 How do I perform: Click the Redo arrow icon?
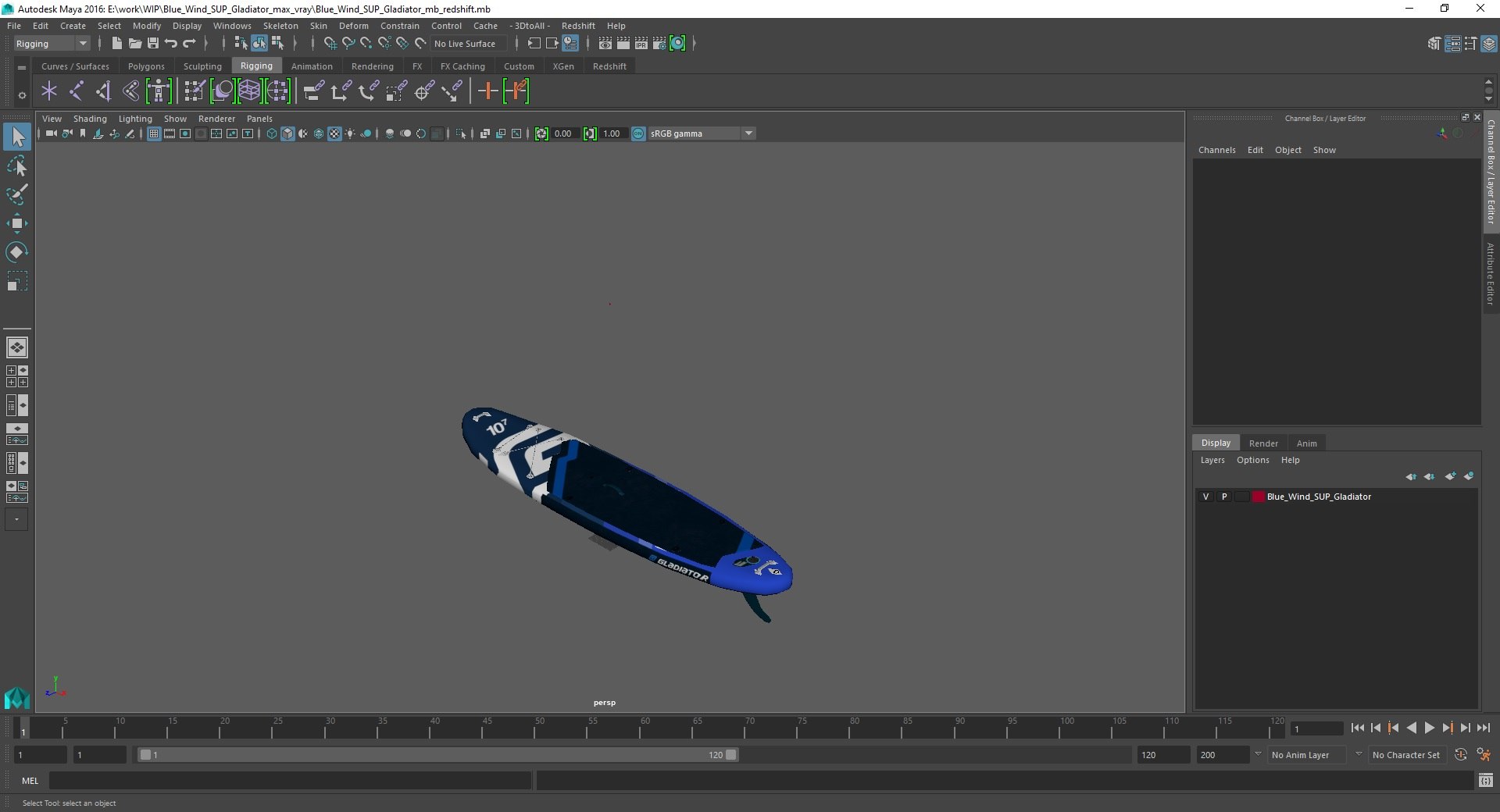(189, 44)
